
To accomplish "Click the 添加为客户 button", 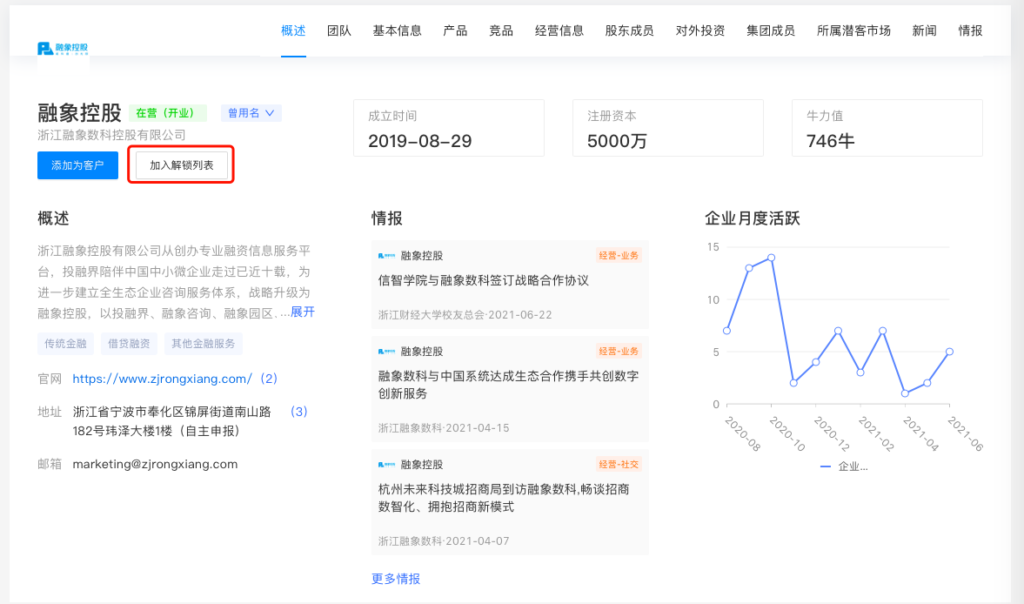I will coord(78,165).
